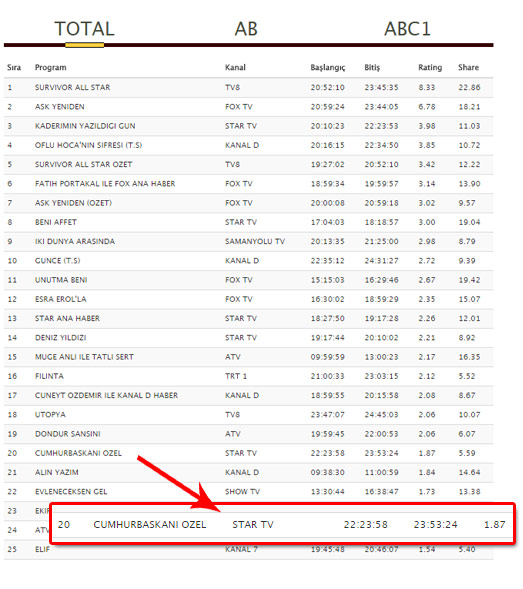Click end time 16:38:47
The width and height of the screenshot is (523, 589).
tap(381, 492)
